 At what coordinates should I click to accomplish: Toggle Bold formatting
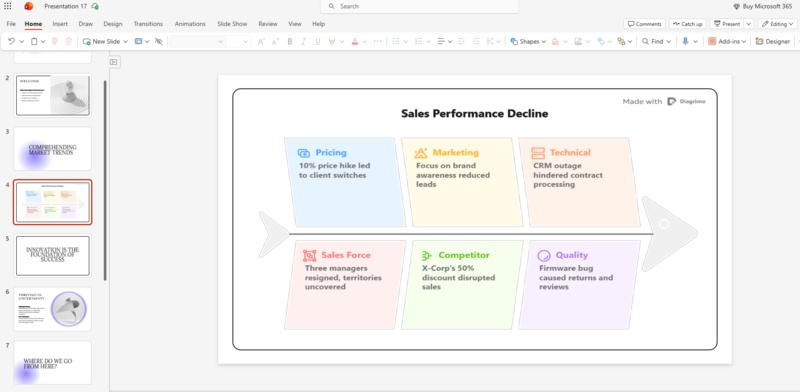click(x=290, y=41)
